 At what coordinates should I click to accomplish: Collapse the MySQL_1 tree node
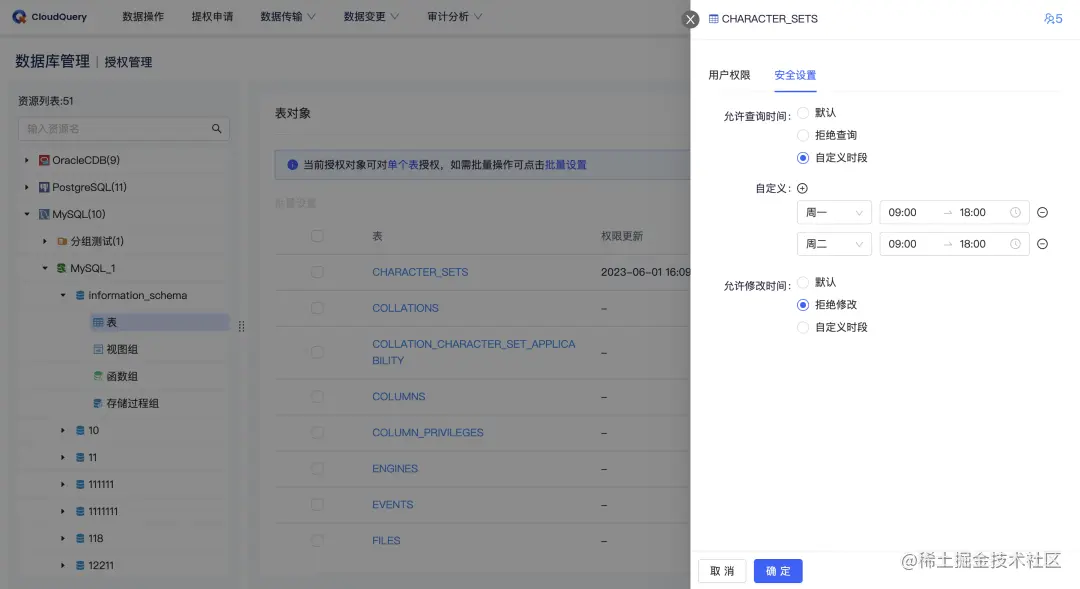click(45, 268)
